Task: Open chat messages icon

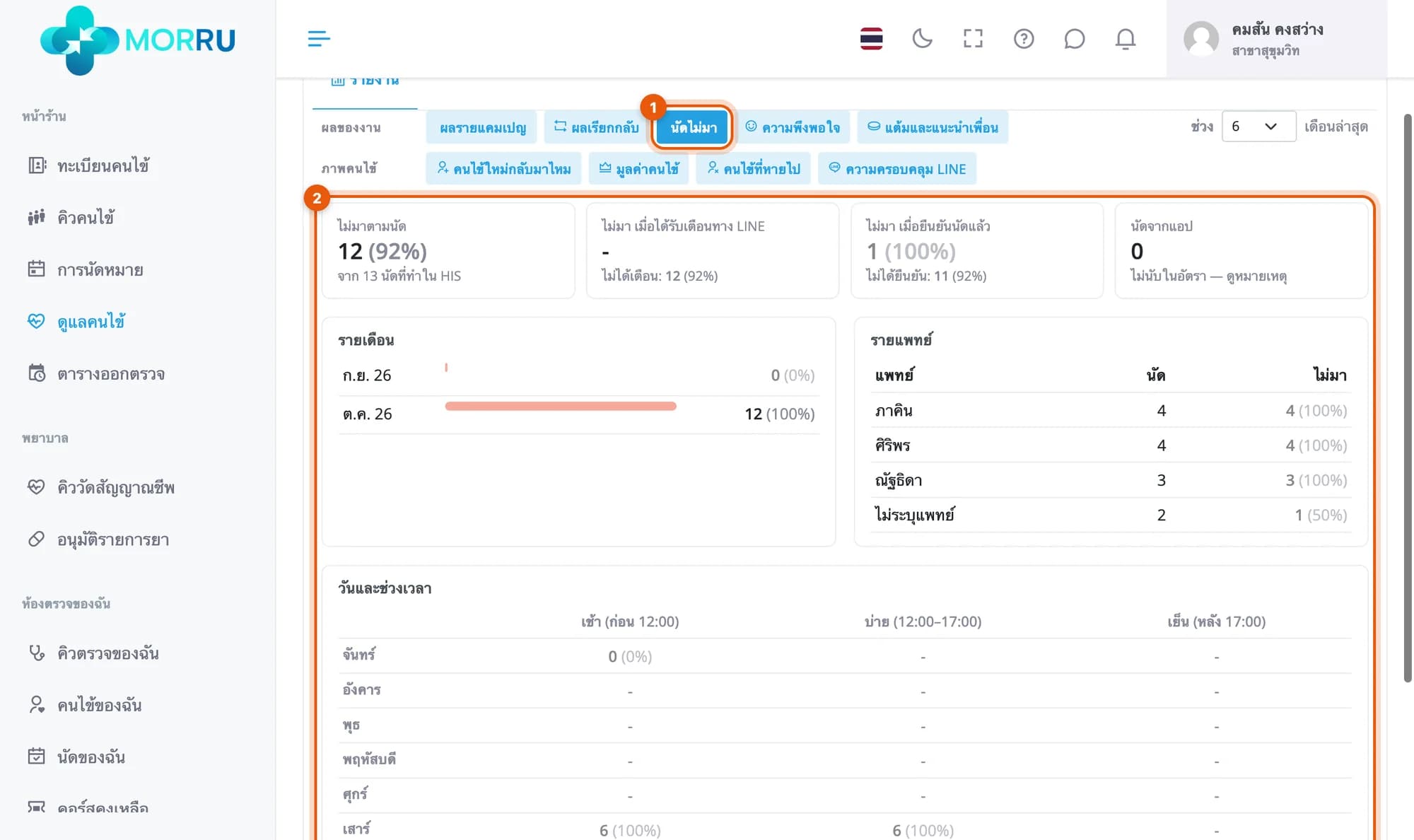Action: (x=1074, y=38)
